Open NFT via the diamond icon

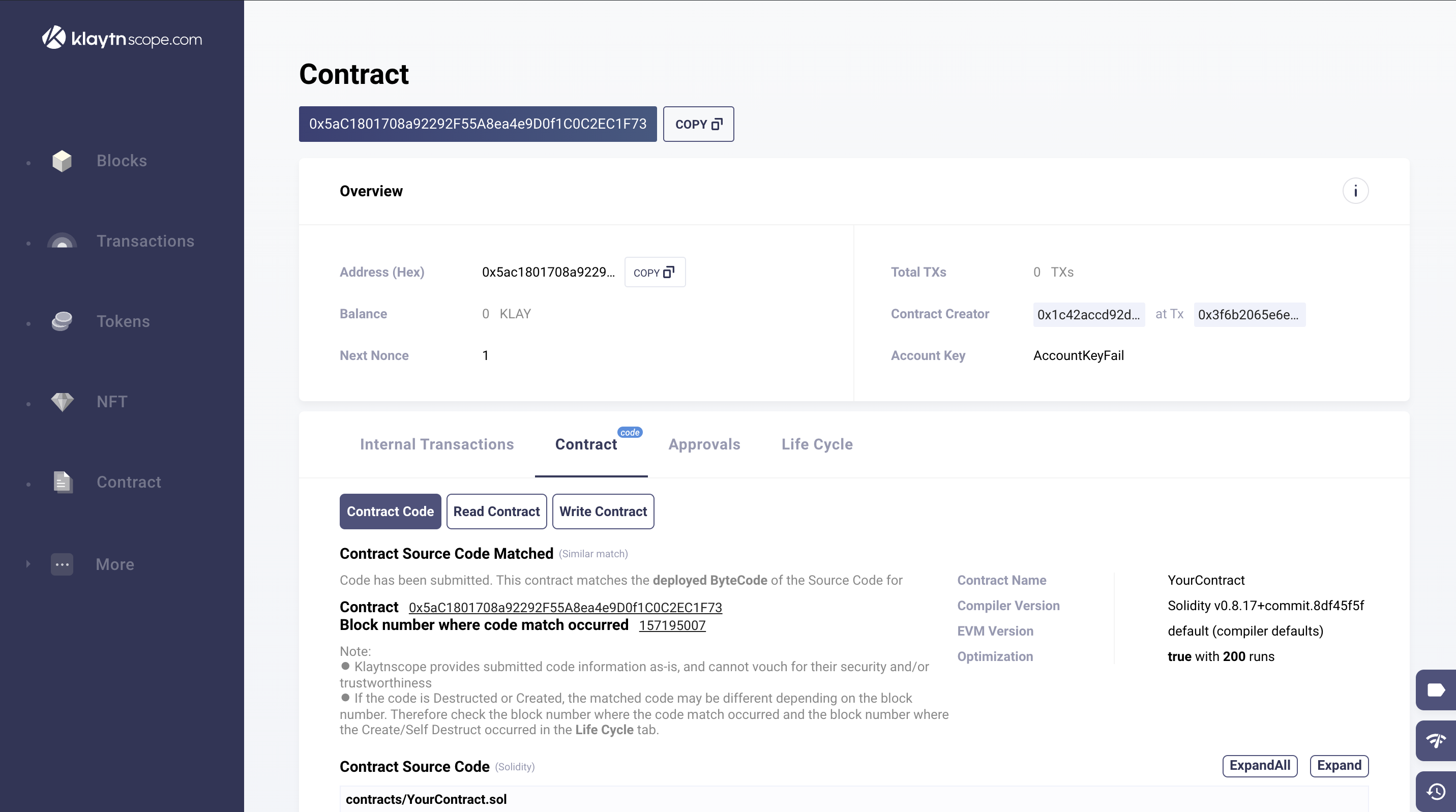pos(62,402)
